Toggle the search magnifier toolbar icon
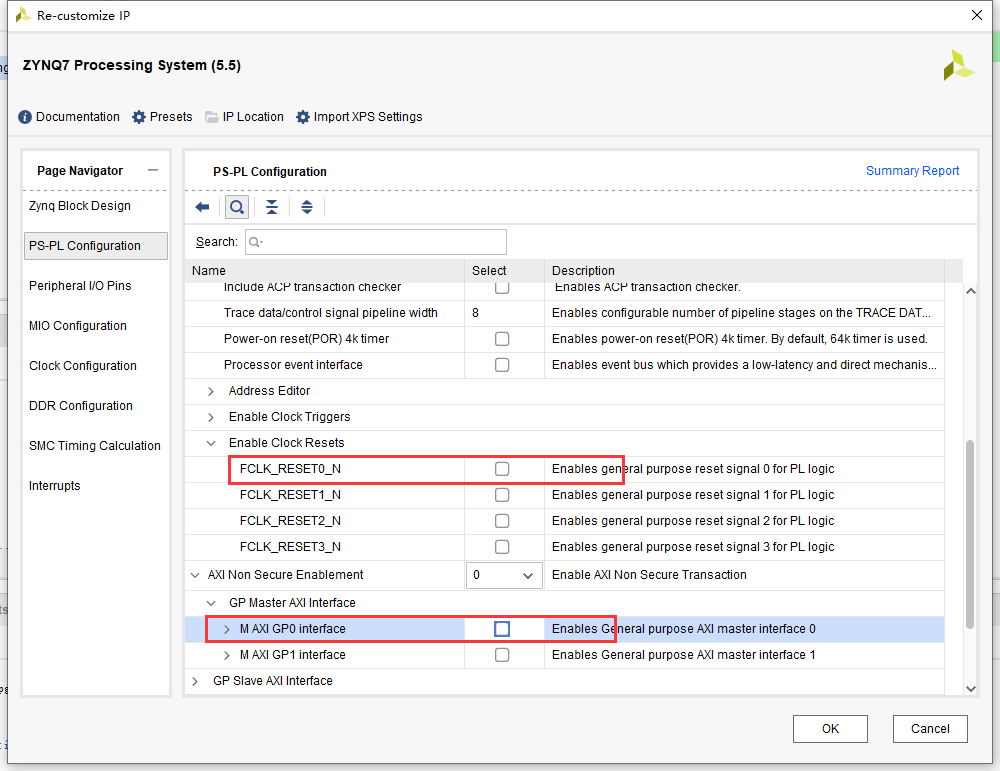 coord(237,207)
